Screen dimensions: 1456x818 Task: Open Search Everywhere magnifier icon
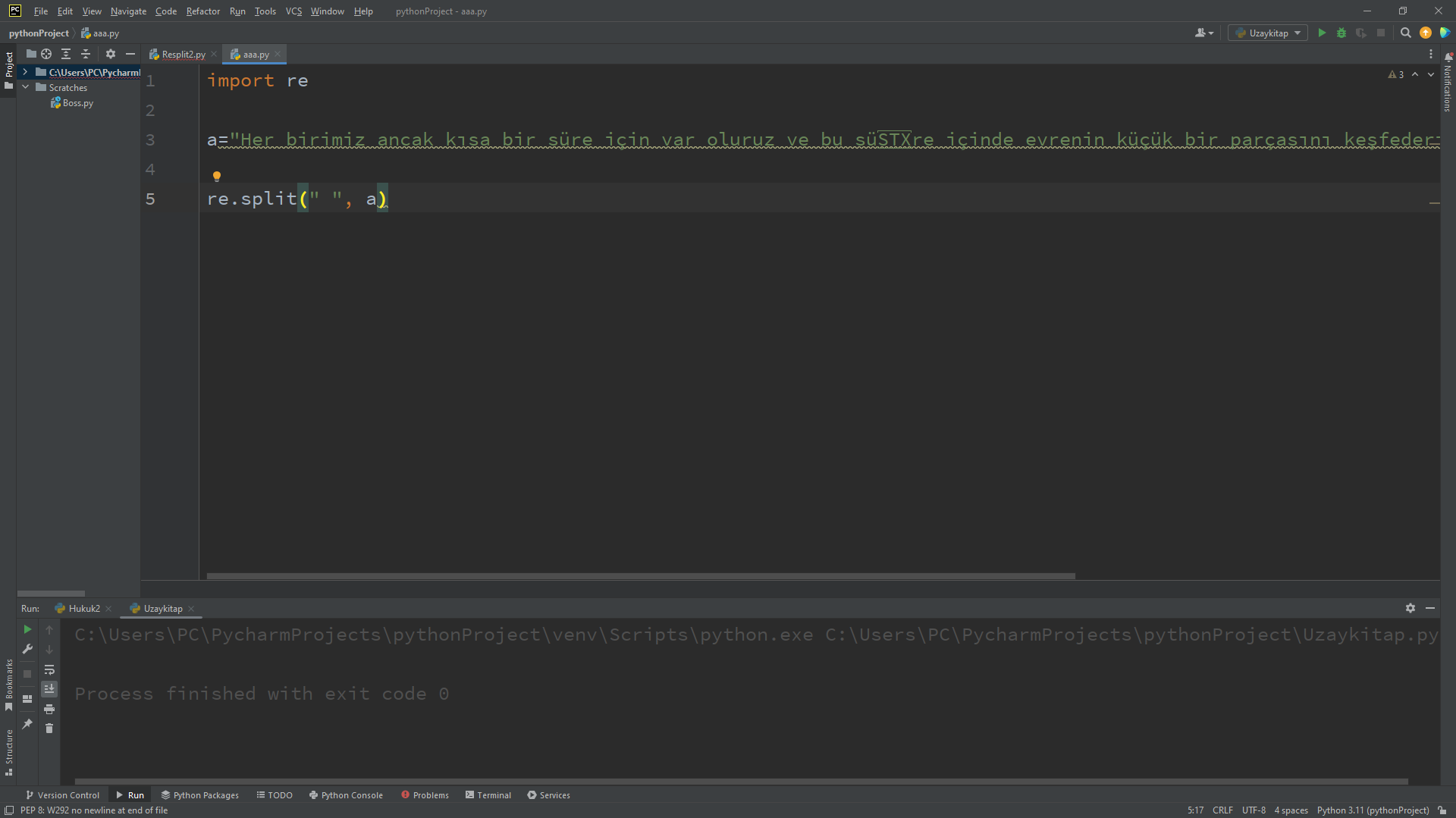click(x=1405, y=33)
